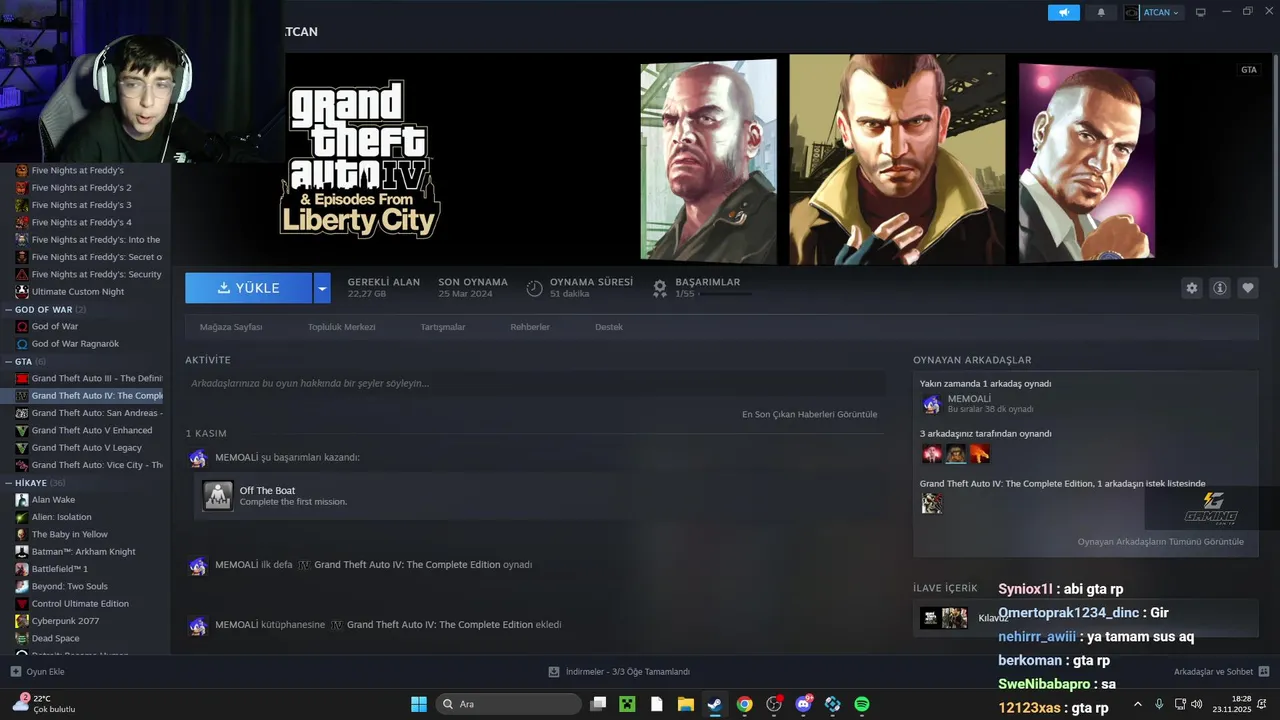Click the achievements progress bar
Viewport: 1280px width, 720px height.
tap(725, 294)
